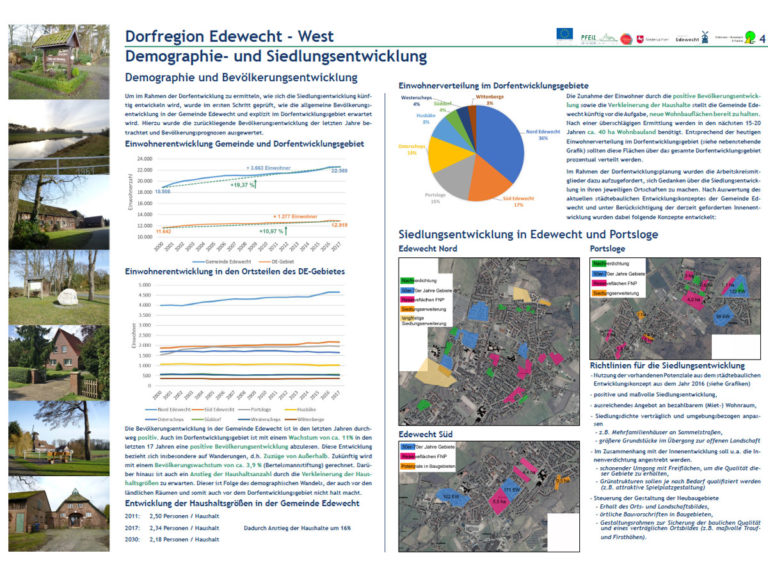Click heading Siedlungsentwicklung in Edewecht und Portsloge

(x=528, y=234)
